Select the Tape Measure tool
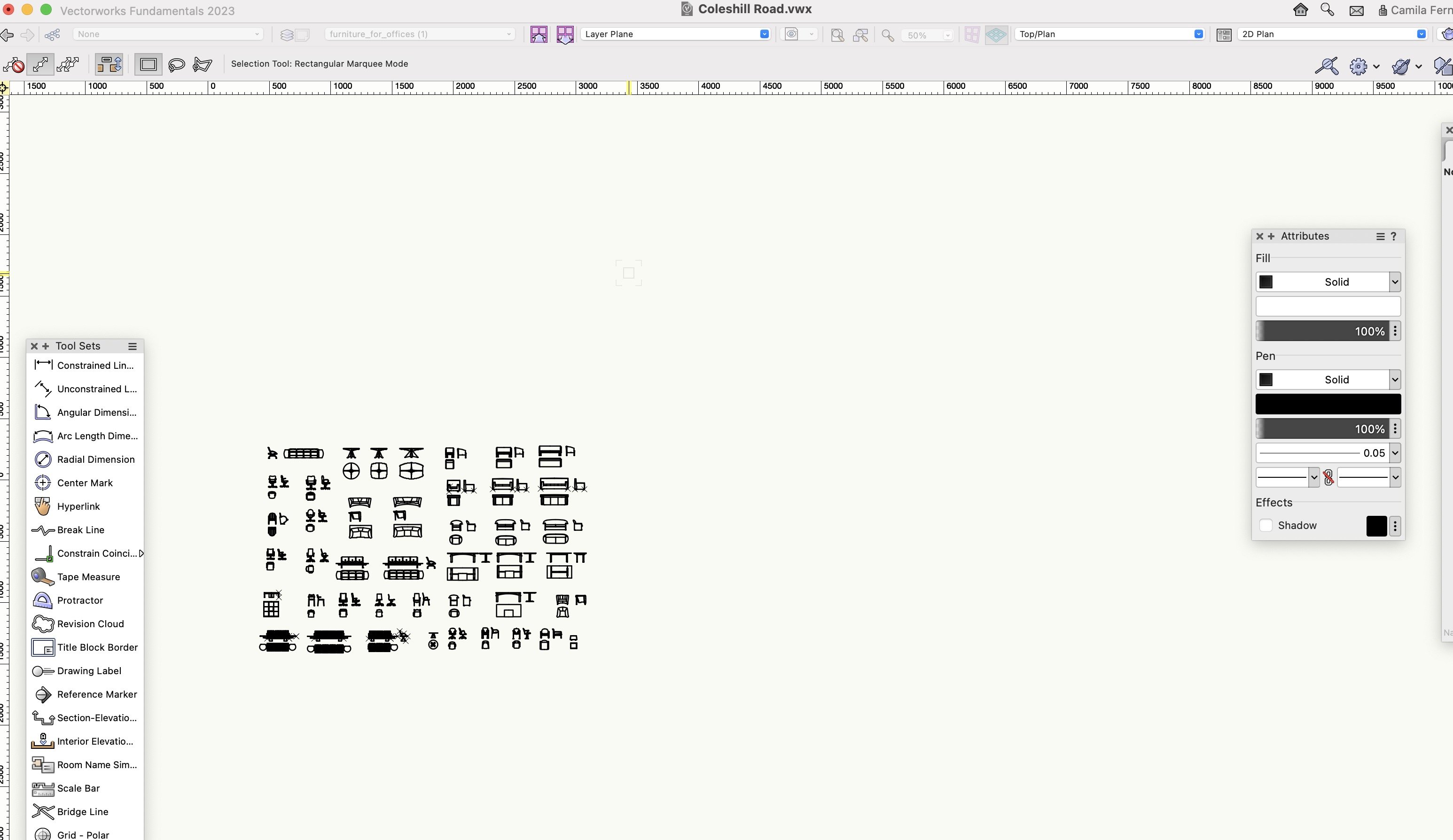The image size is (1453, 840). coord(88,576)
